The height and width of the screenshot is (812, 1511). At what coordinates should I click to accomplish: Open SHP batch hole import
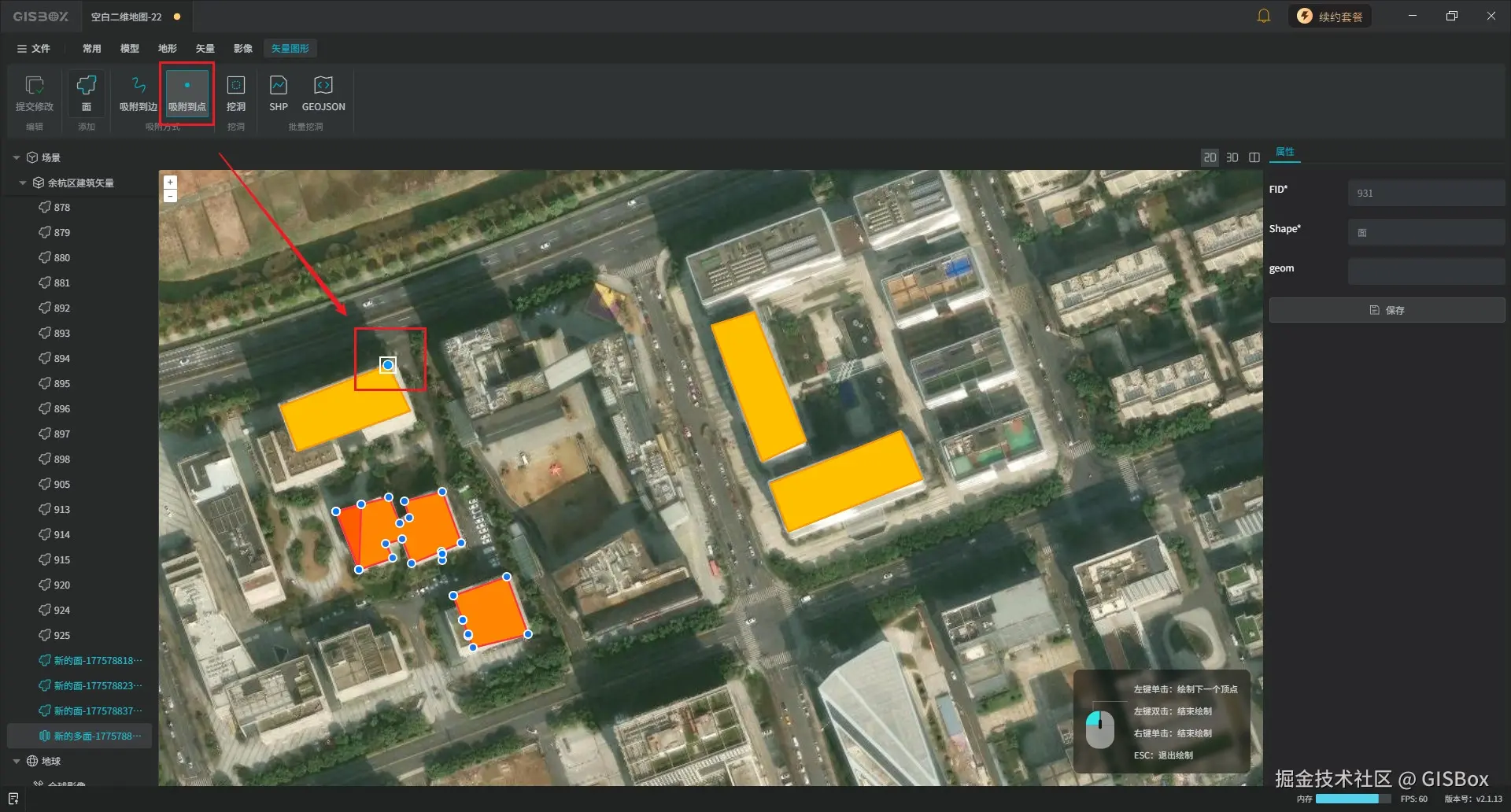coord(279,94)
